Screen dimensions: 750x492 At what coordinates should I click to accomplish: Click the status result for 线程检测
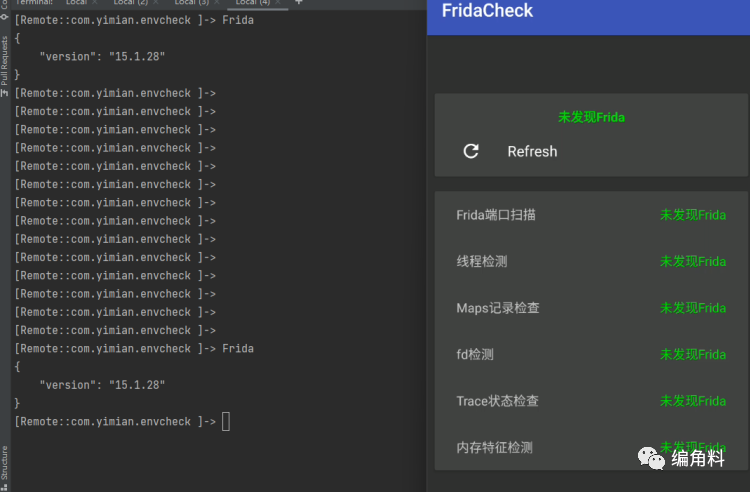(693, 261)
